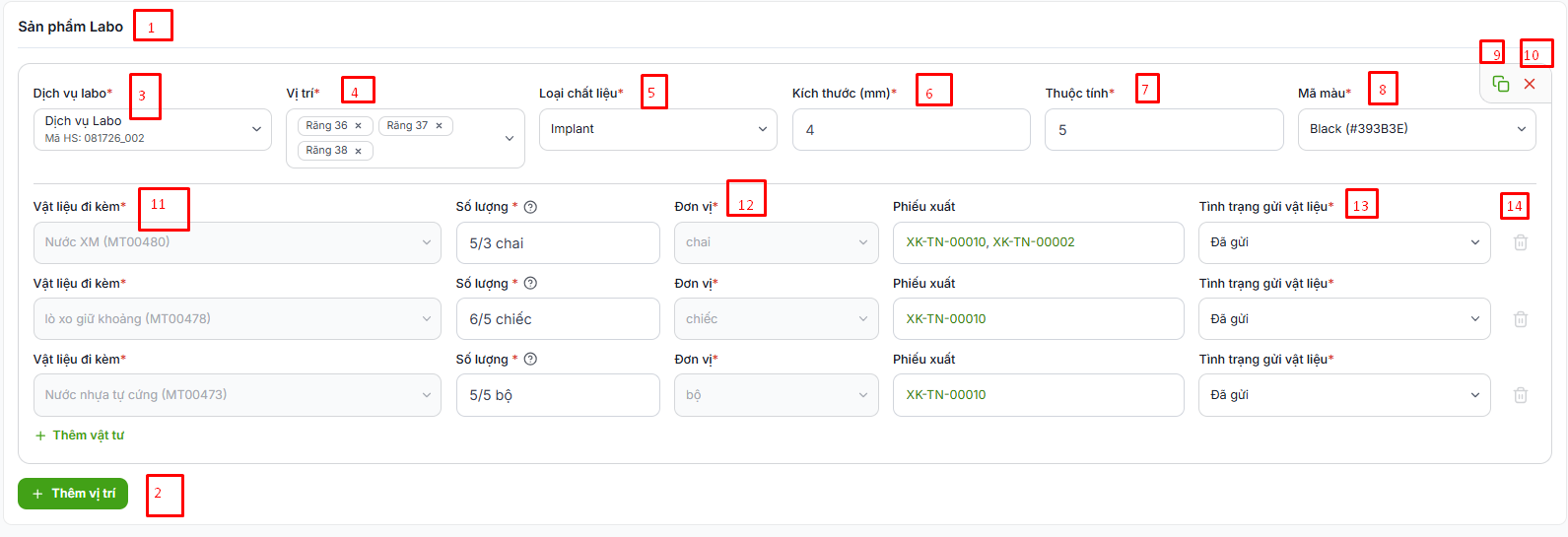Screen dimensions: 1568x537
Task: Open the Loại chất liệu Implant dropdown
Action: (658, 129)
